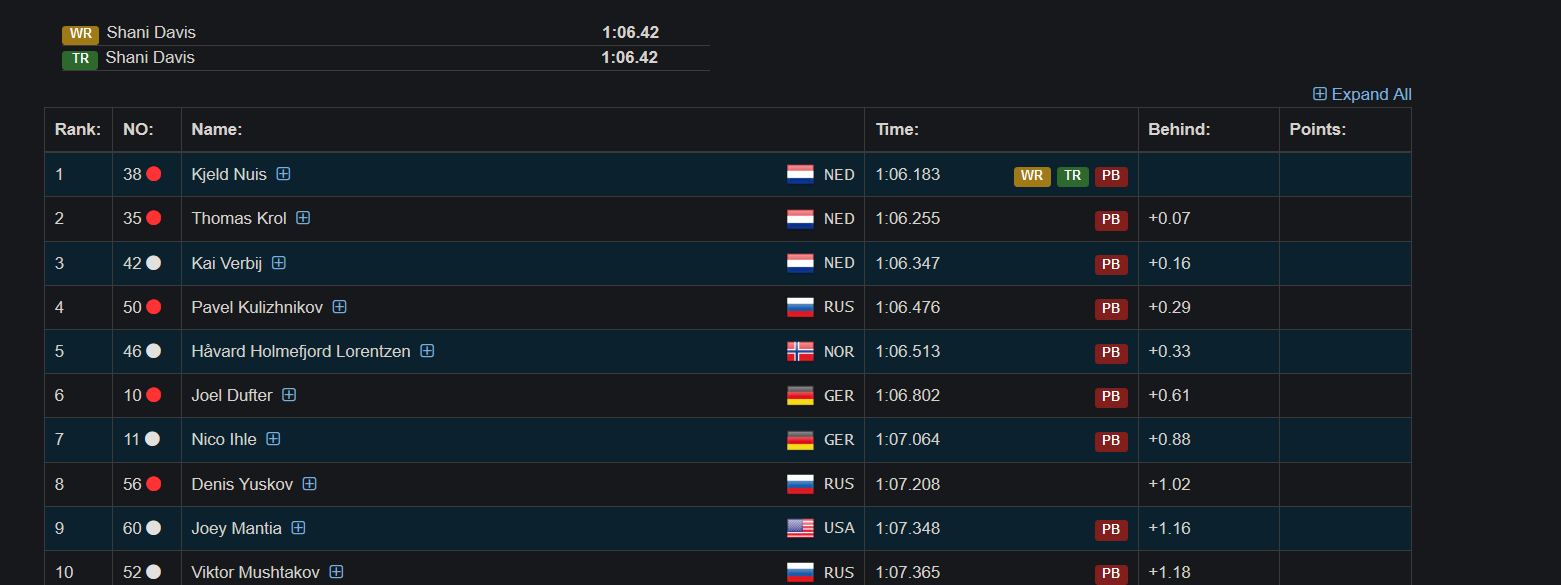The height and width of the screenshot is (585, 1561).
Task: Click gold WR badge in Nuis time
Action: 1032,176
